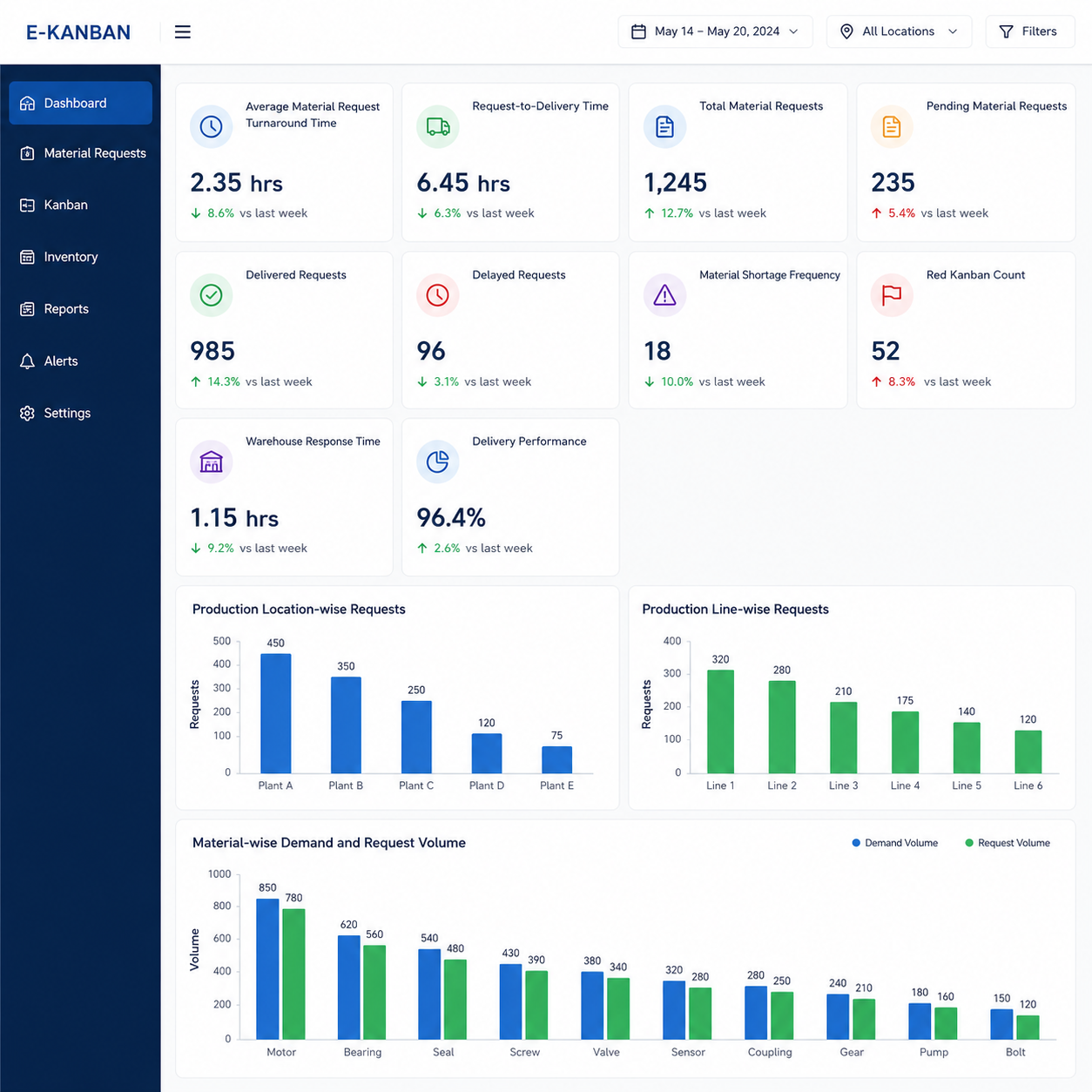Click the calendar icon in date picker
1092x1092 pixels.
[x=638, y=31]
